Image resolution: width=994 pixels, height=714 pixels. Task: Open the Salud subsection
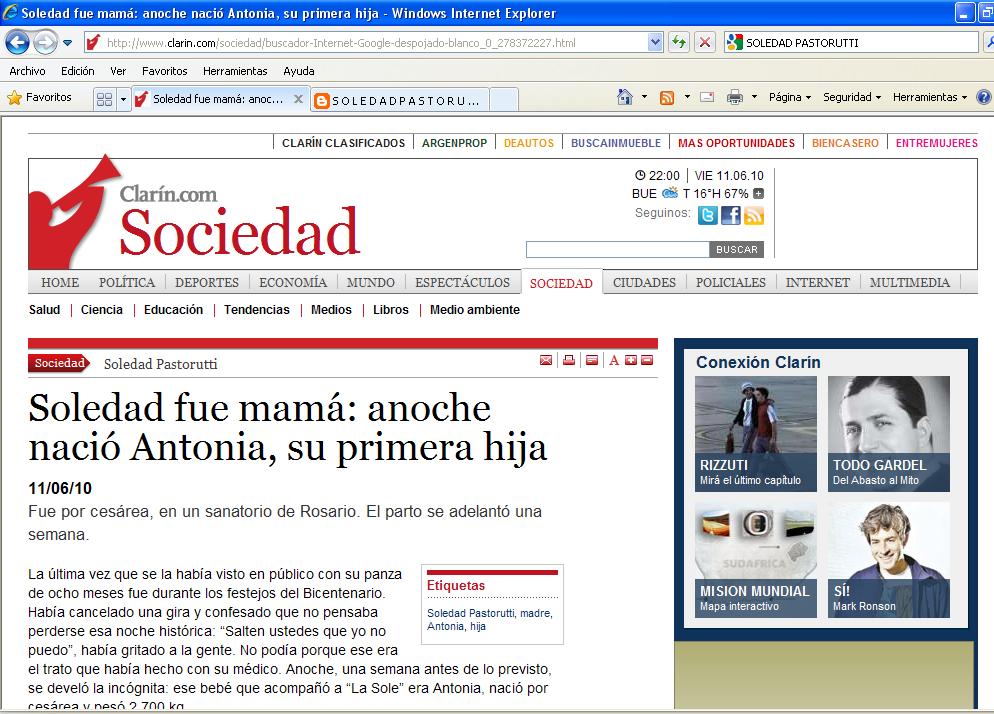(x=44, y=310)
